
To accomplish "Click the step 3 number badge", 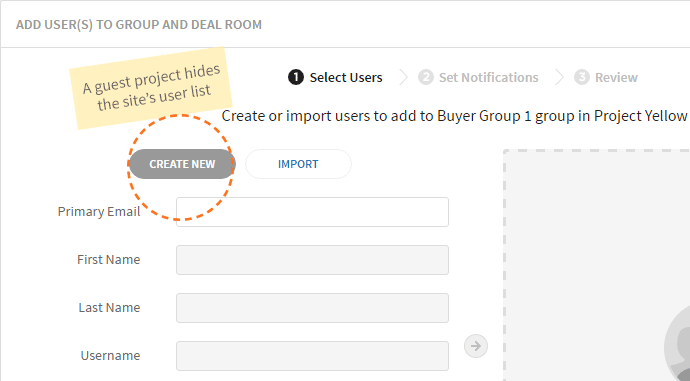I will click(x=581, y=77).
